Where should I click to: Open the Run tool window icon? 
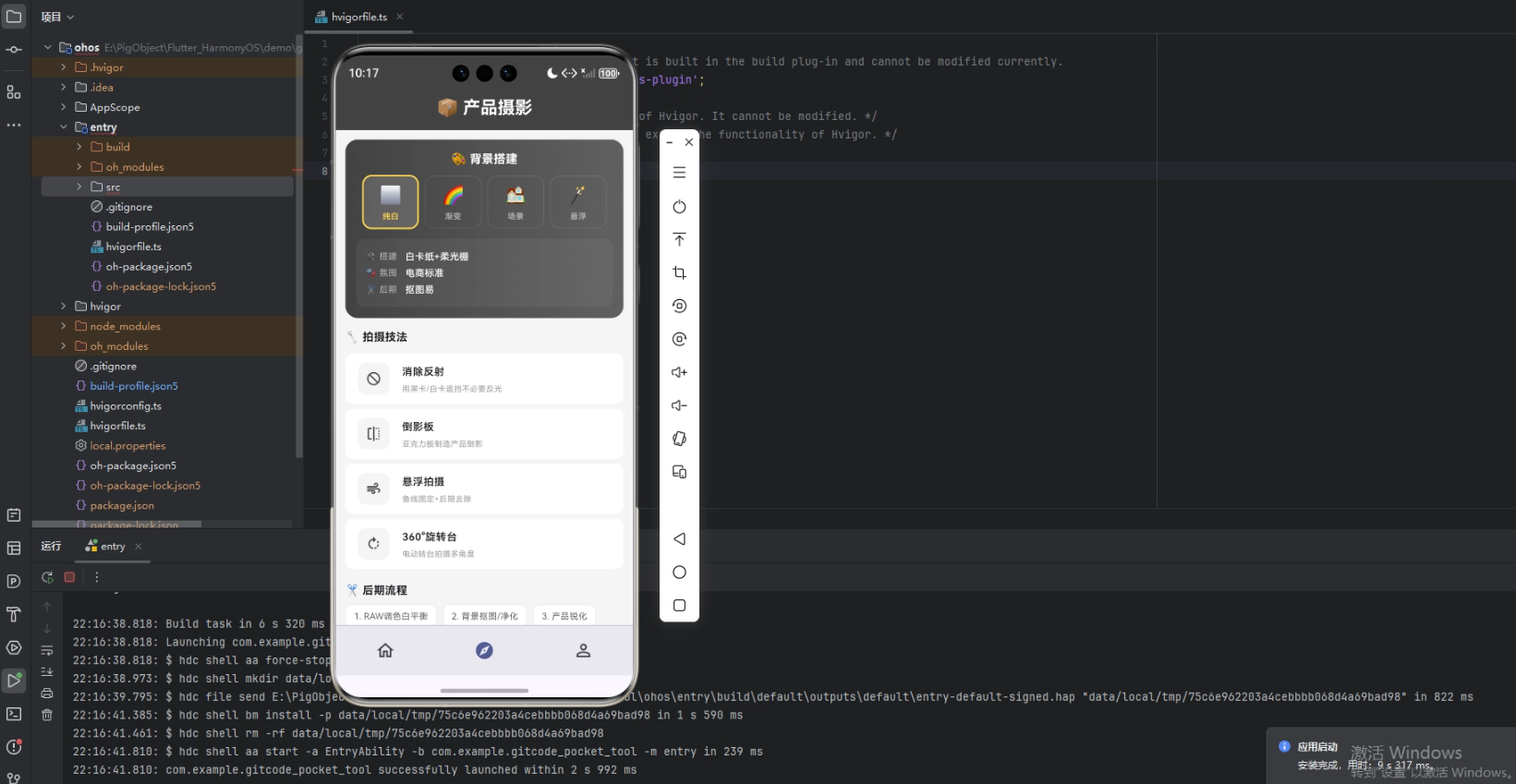coord(14,681)
